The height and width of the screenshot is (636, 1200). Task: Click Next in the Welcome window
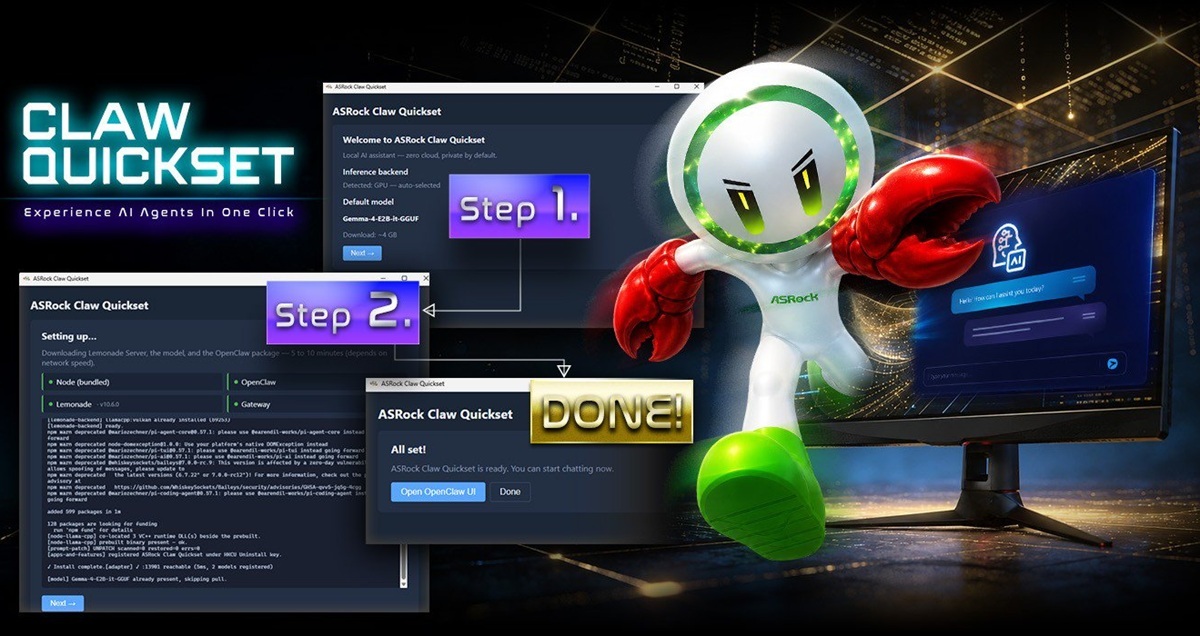362,253
